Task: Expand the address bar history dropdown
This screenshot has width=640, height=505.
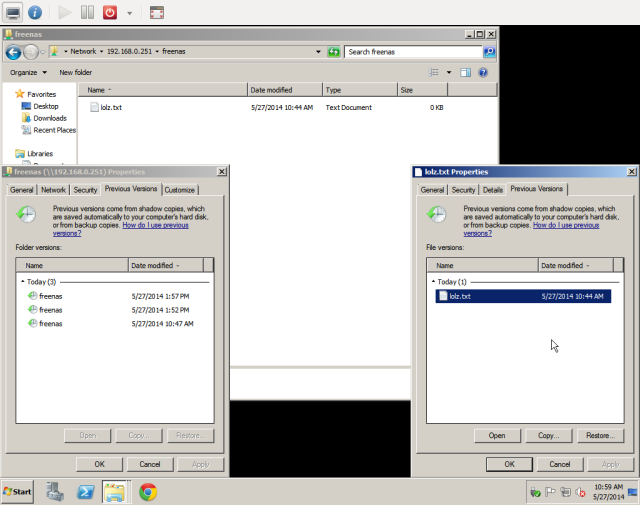Action: tap(318, 52)
